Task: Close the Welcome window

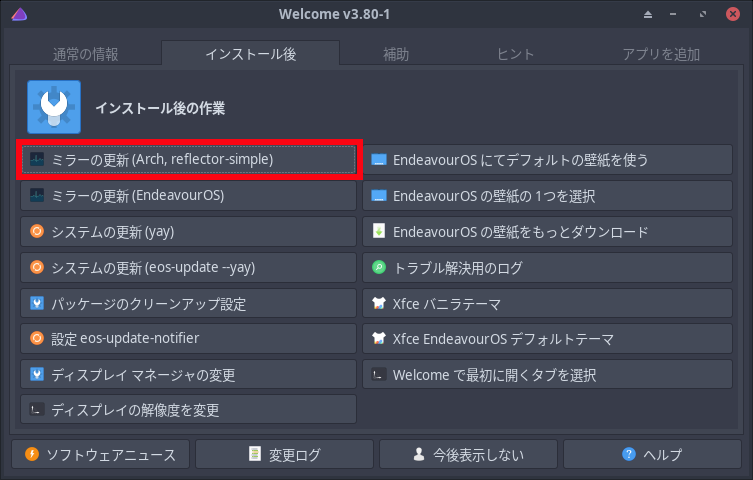Action: pyautogui.click(x=733, y=14)
